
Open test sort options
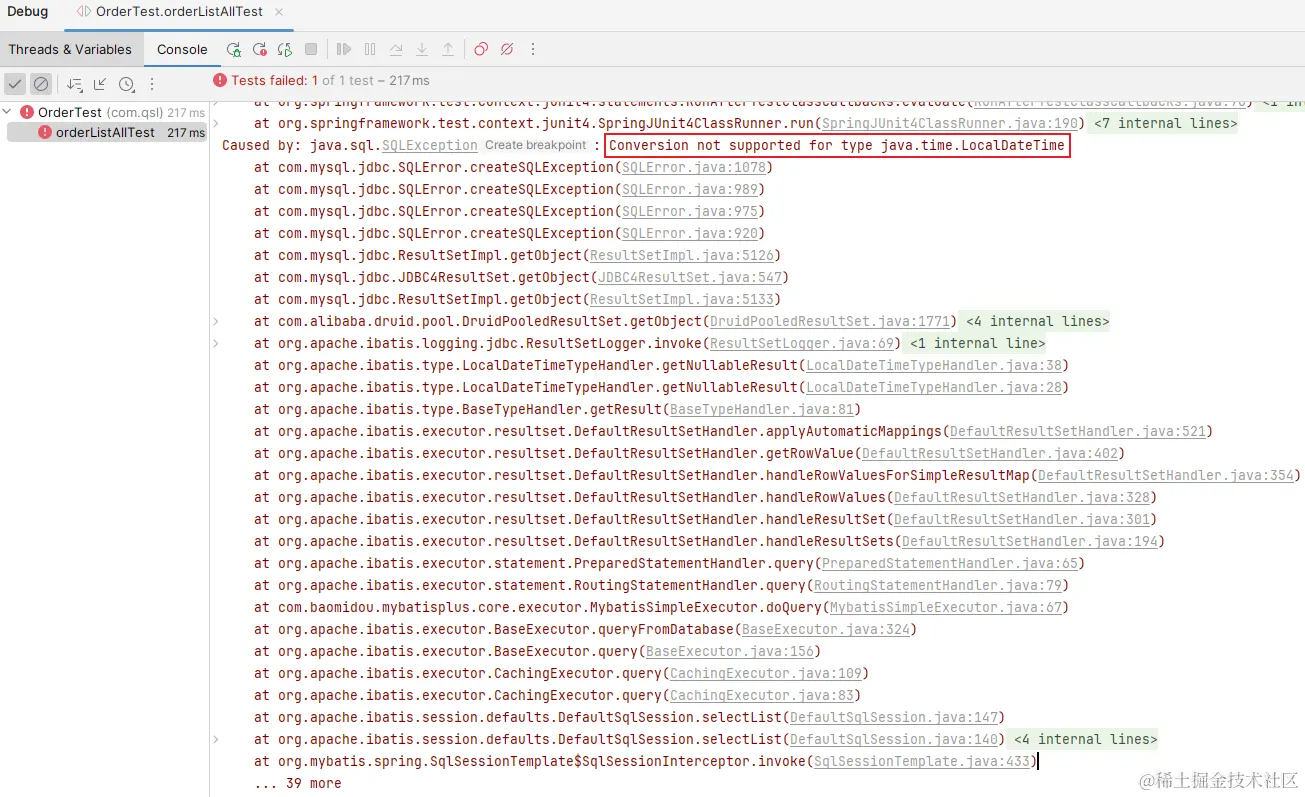[75, 84]
